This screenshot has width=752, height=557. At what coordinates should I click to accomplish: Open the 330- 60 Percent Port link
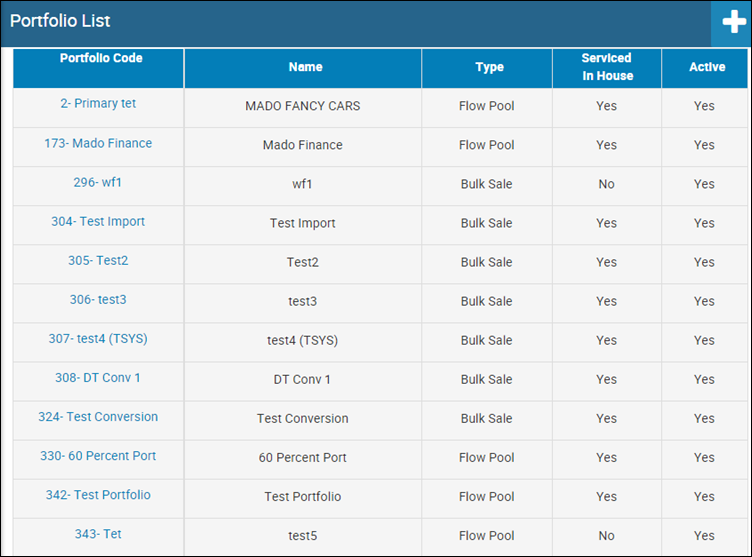pyautogui.click(x=98, y=456)
